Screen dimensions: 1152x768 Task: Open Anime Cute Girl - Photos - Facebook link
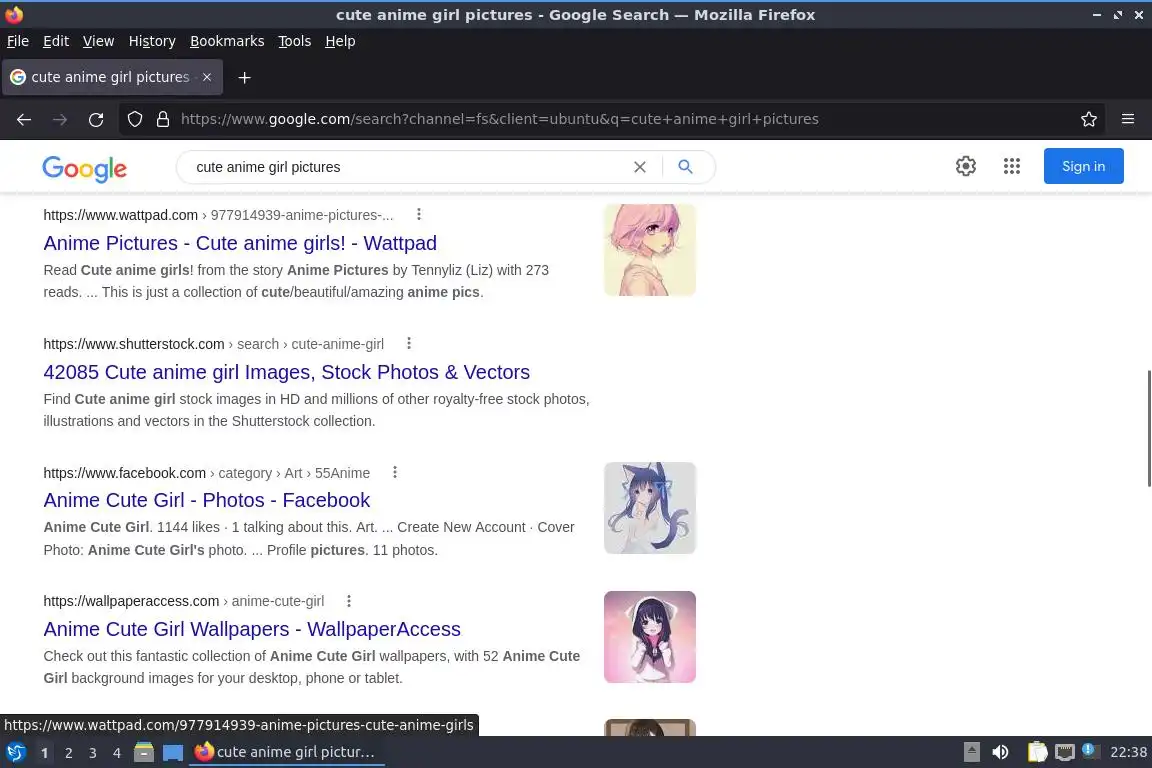[206, 500]
